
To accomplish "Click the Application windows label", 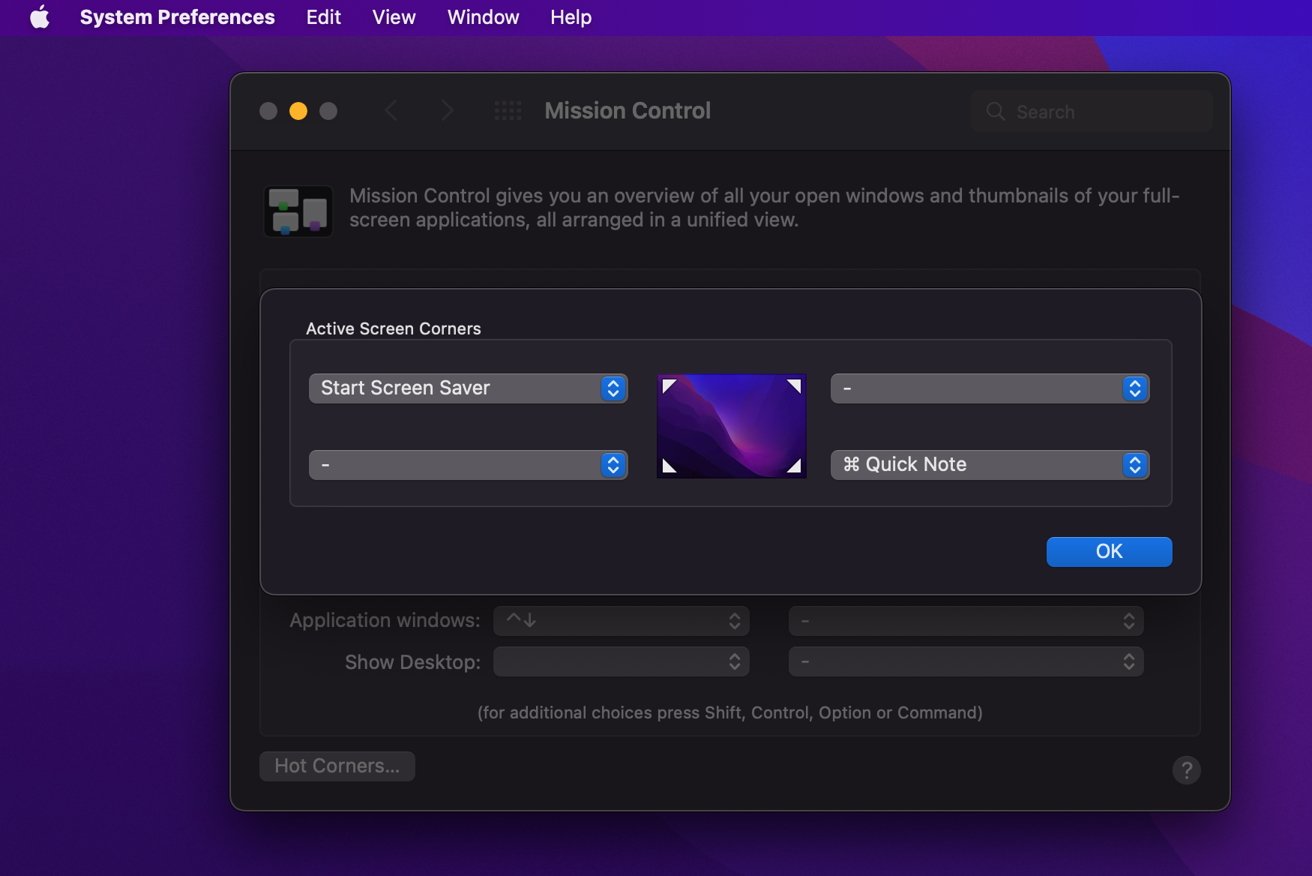I will coord(385,621).
